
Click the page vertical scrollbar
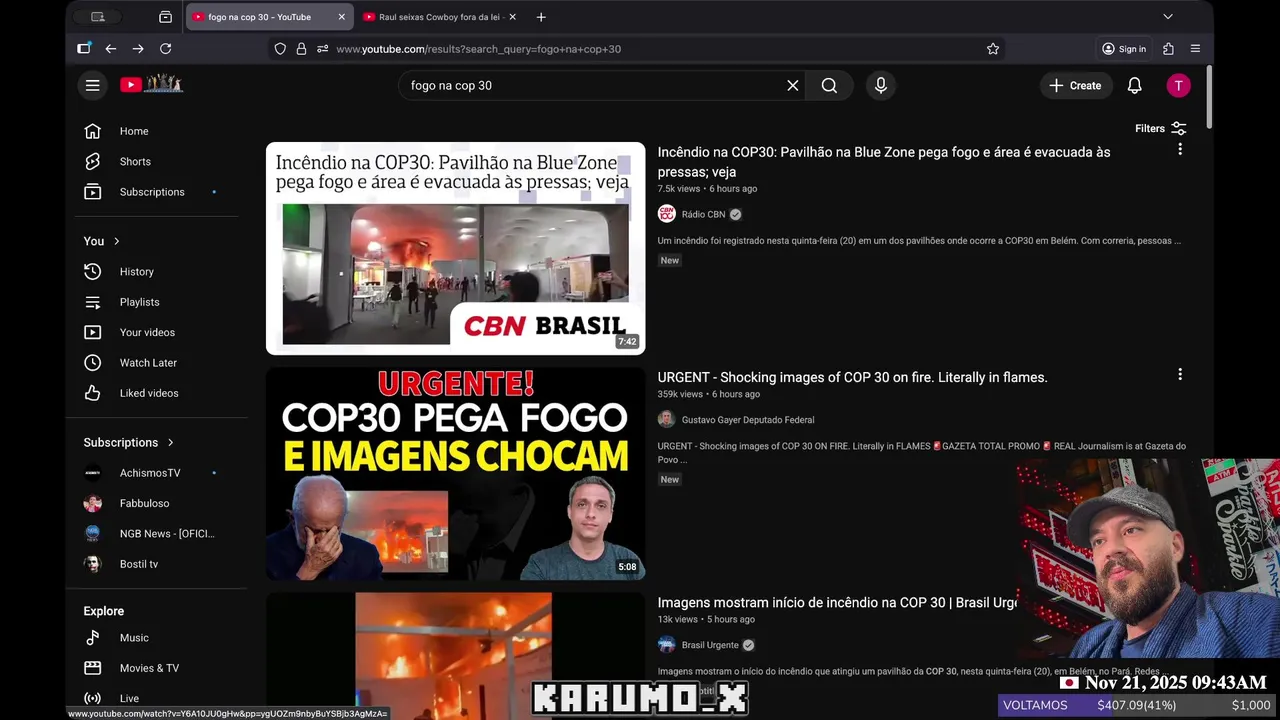click(x=1209, y=97)
